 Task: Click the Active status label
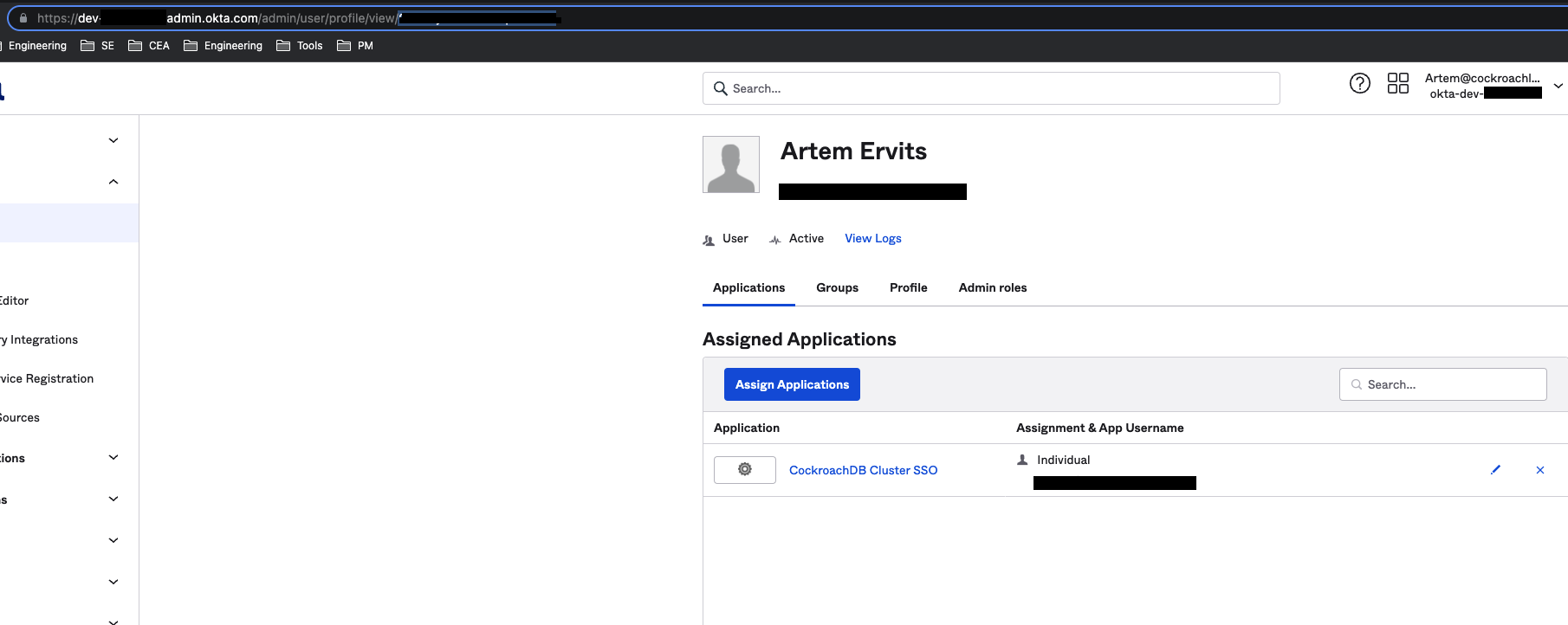(806, 238)
